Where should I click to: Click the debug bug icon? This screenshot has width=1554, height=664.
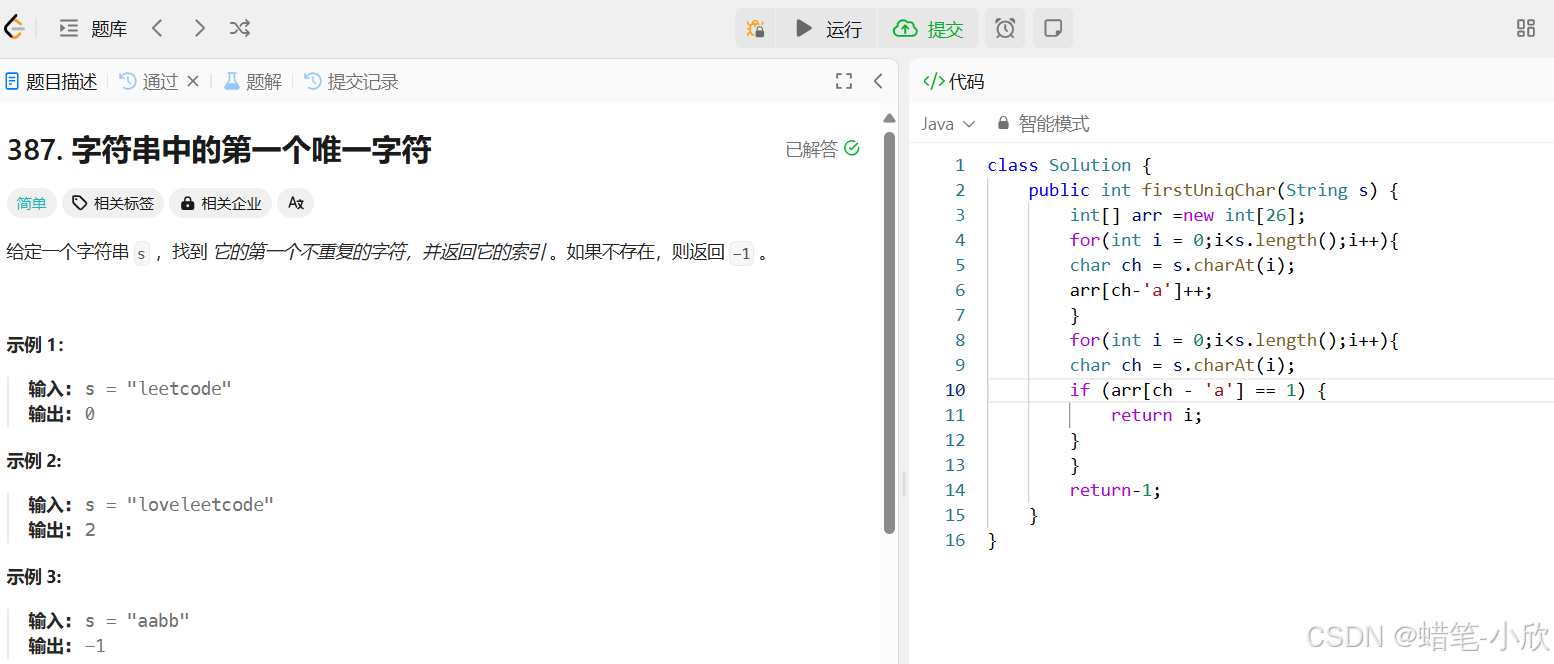click(x=756, y=29)
